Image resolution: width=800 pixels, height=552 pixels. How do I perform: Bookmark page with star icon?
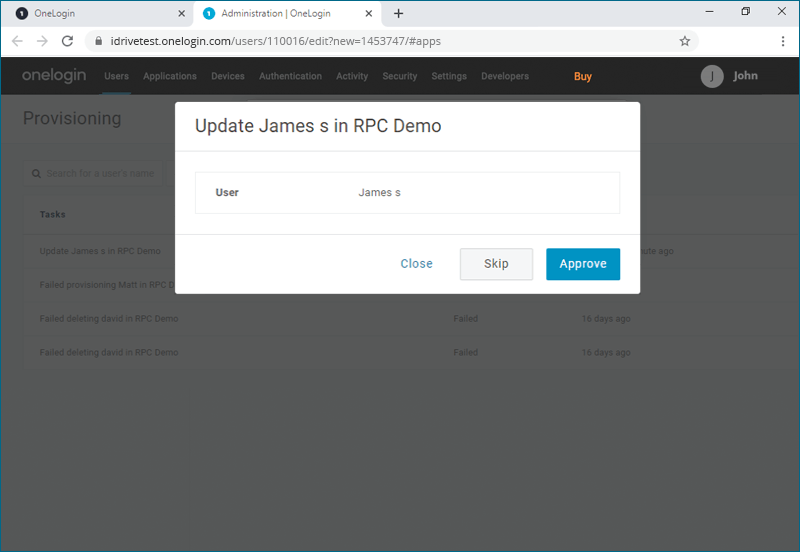pyautogui.click(x=685, y=41)
